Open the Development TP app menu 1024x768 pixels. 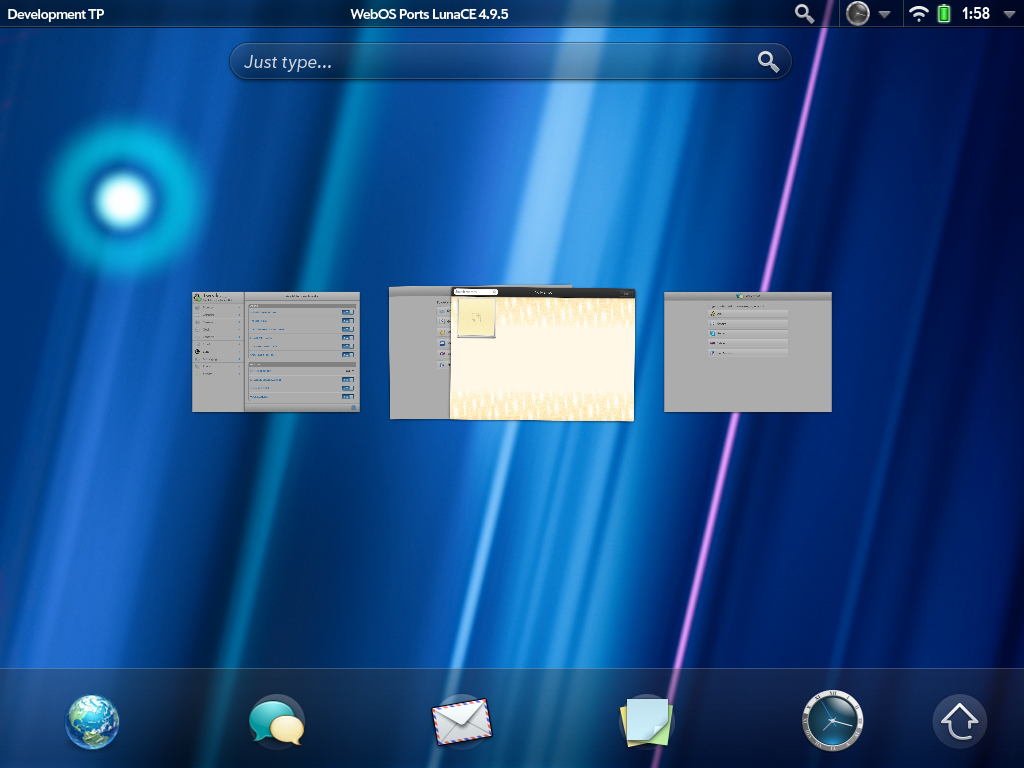click(x=55, y=14)
